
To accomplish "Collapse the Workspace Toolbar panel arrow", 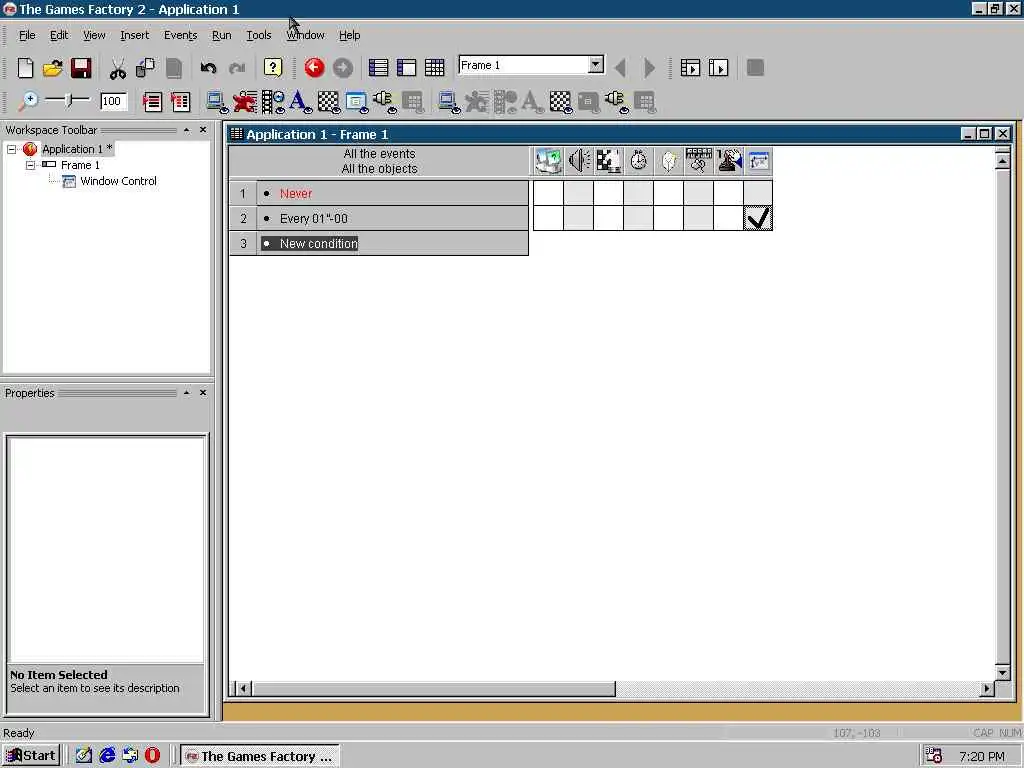I will [x=187, y=130].
